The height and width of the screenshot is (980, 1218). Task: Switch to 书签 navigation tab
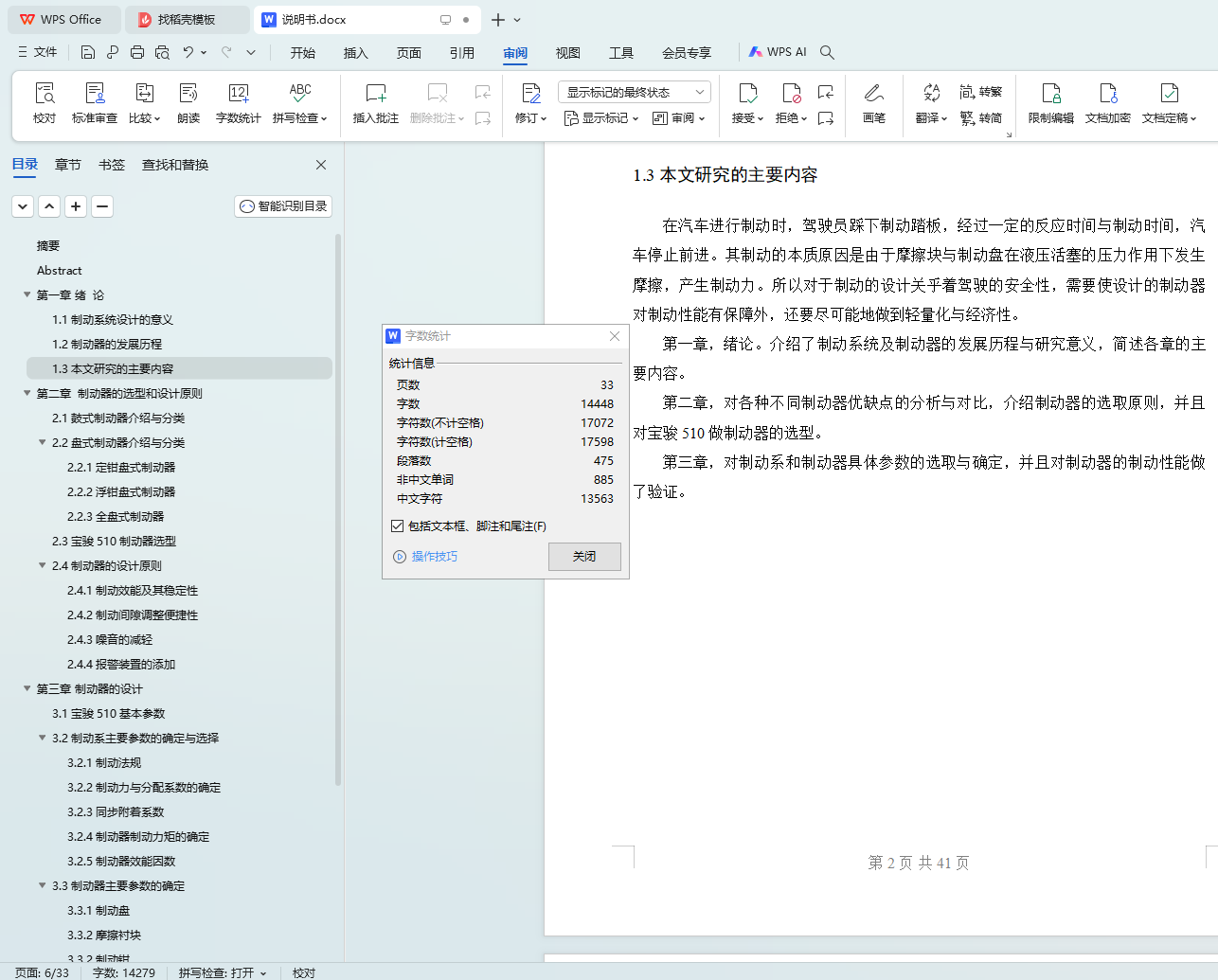(112, 165)
